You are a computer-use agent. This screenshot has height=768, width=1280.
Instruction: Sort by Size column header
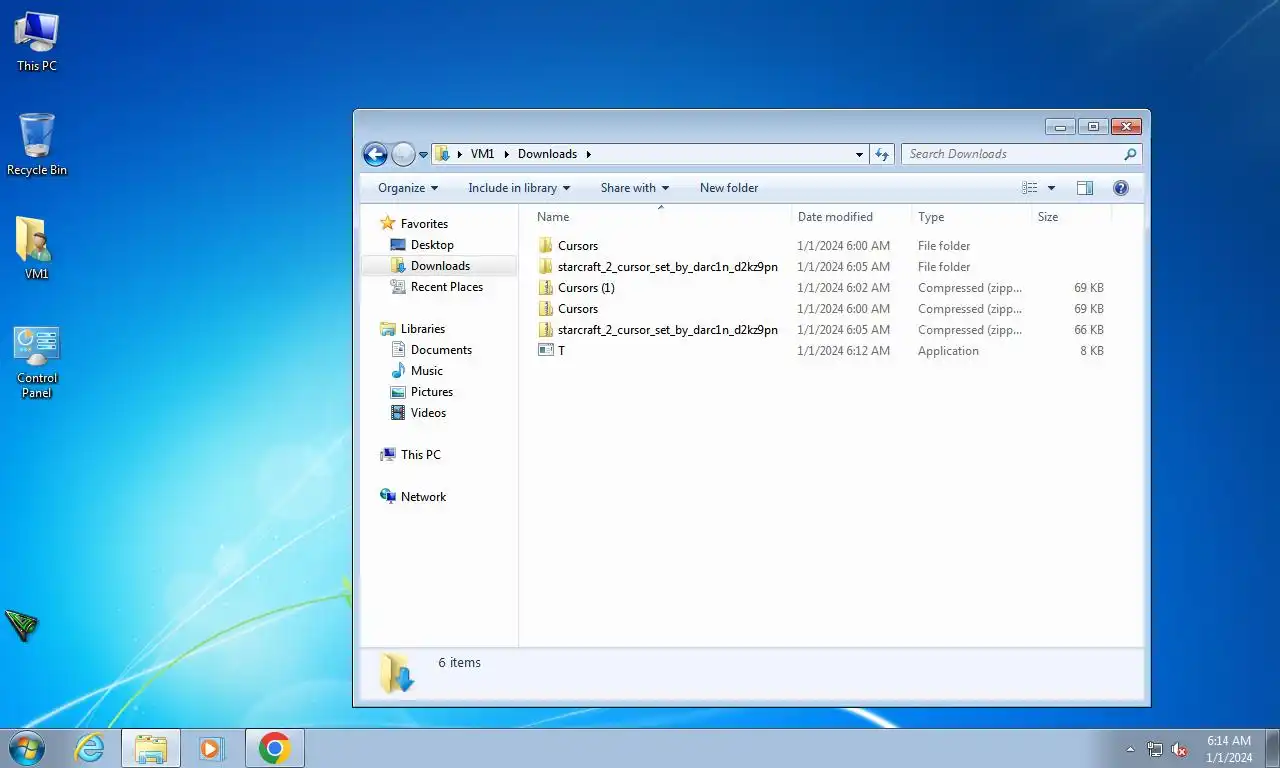point(1071,217)
